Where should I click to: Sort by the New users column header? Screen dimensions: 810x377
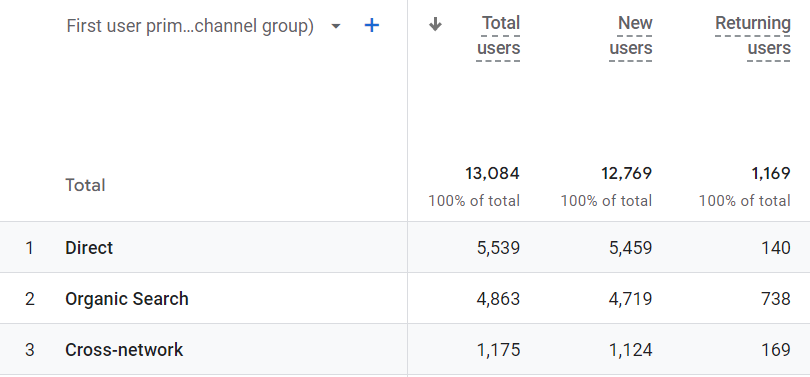pos(630,36)
